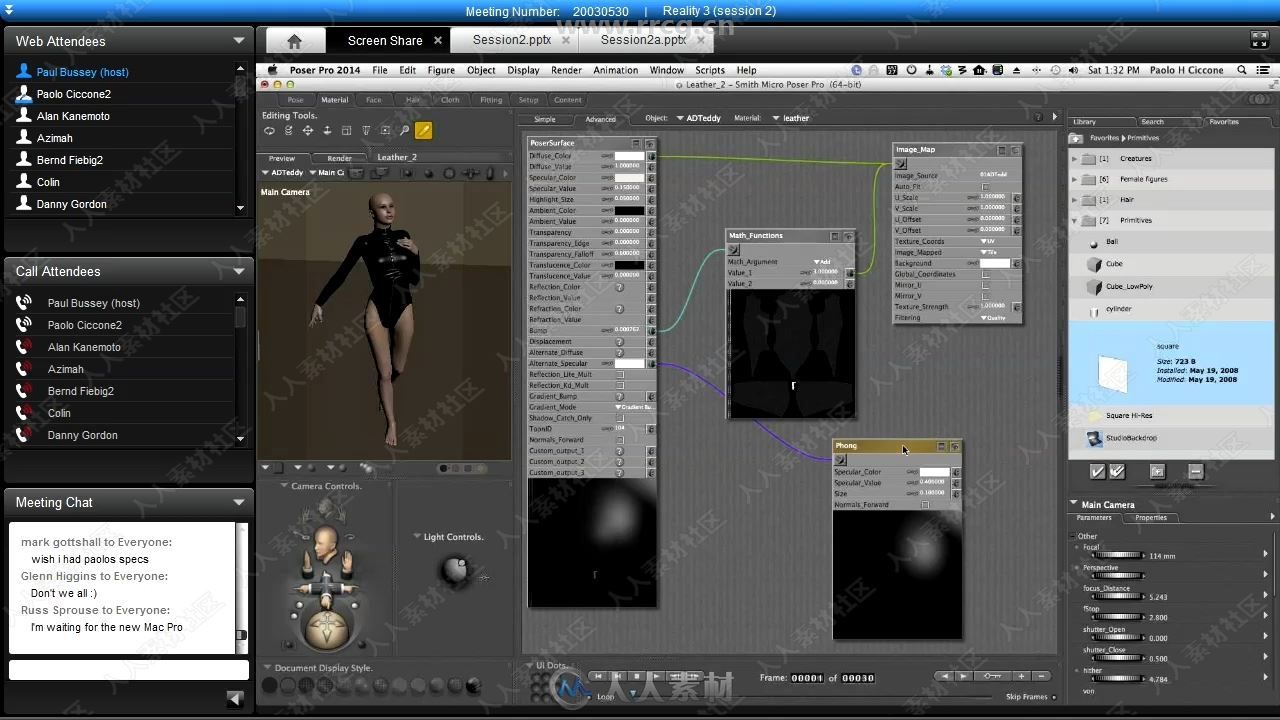Image resolution: width=1280 pixels, height=720 pixels.
Task: Click the Ambient_Color black swatch
Action: click(629, 210)
